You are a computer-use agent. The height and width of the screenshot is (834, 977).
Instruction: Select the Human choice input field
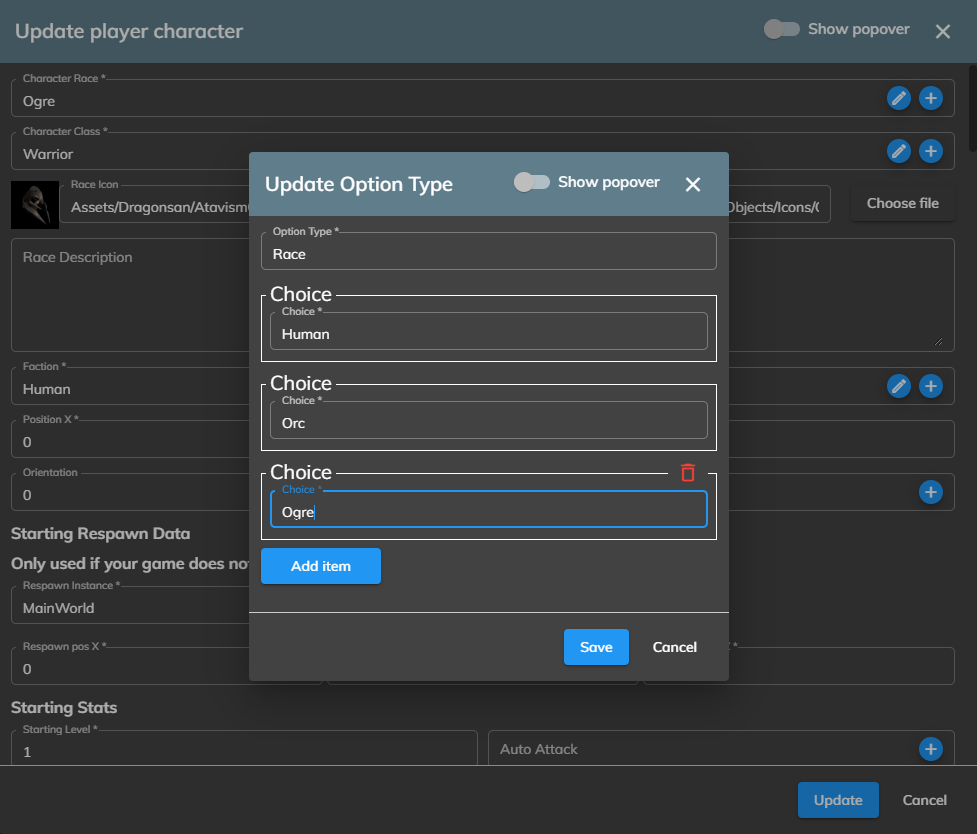pos(489,334)
